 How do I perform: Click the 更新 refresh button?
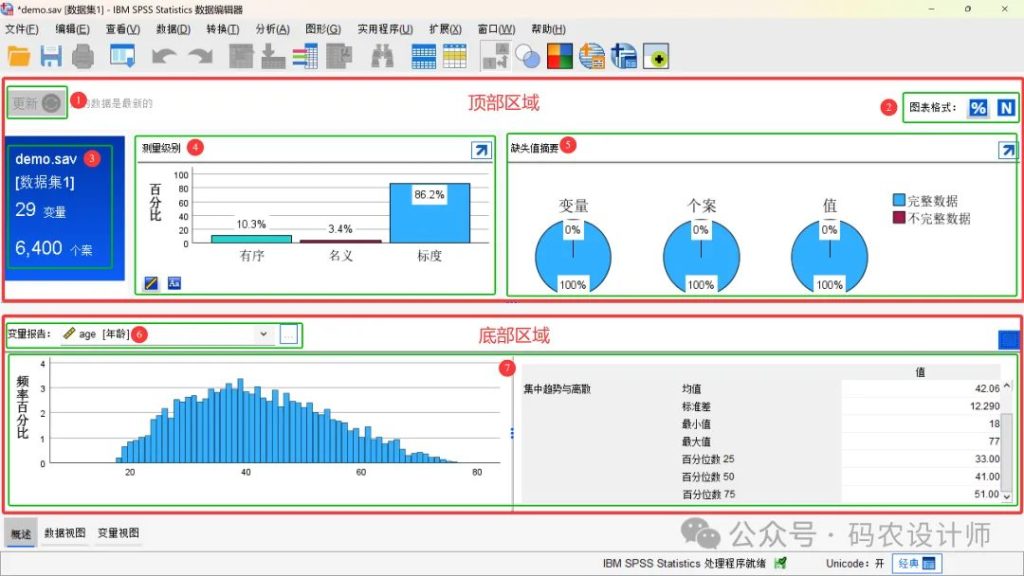37,103
